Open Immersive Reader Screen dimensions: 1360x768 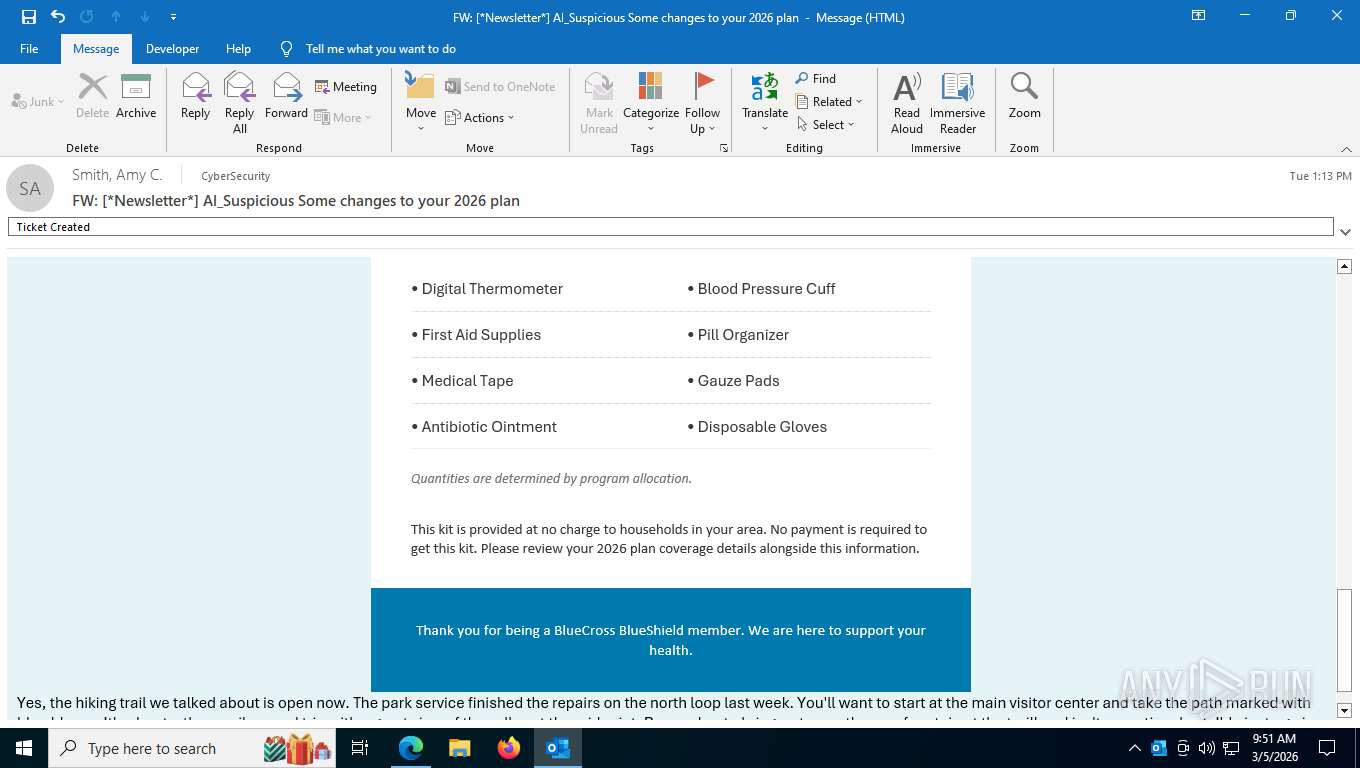tap(958, 103)
